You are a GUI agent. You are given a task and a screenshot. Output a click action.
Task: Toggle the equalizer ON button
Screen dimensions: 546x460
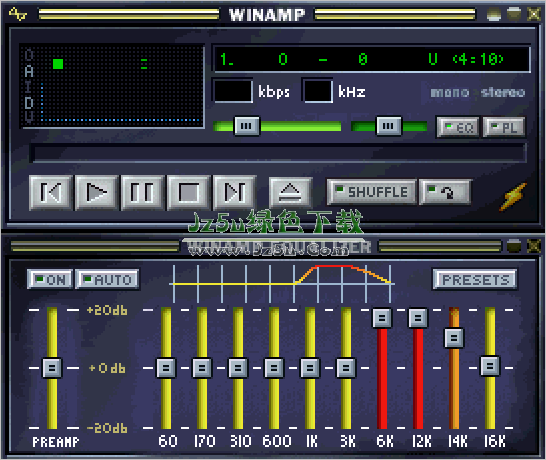tap(50, 279)
